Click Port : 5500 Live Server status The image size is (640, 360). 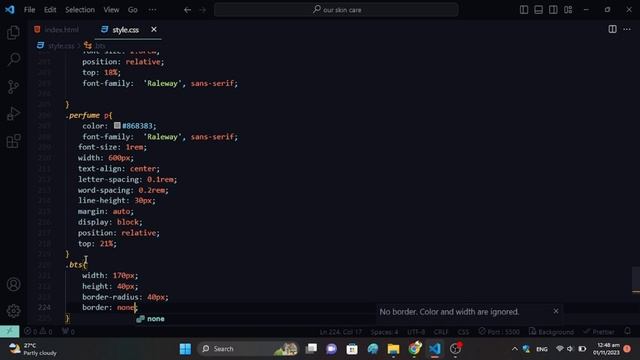click(499, 332)
